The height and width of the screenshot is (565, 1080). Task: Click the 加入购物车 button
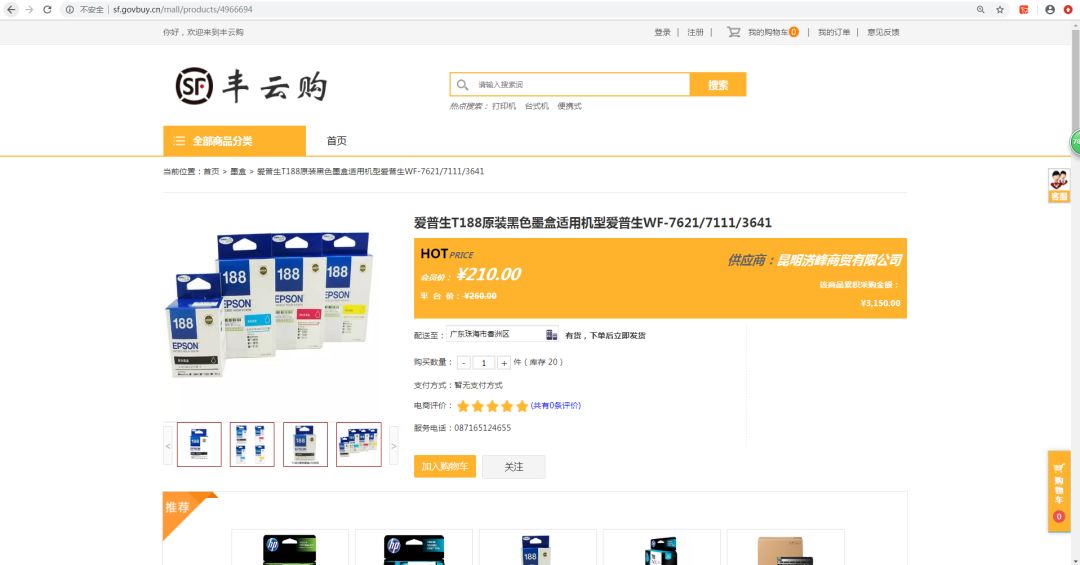point(445,466)
